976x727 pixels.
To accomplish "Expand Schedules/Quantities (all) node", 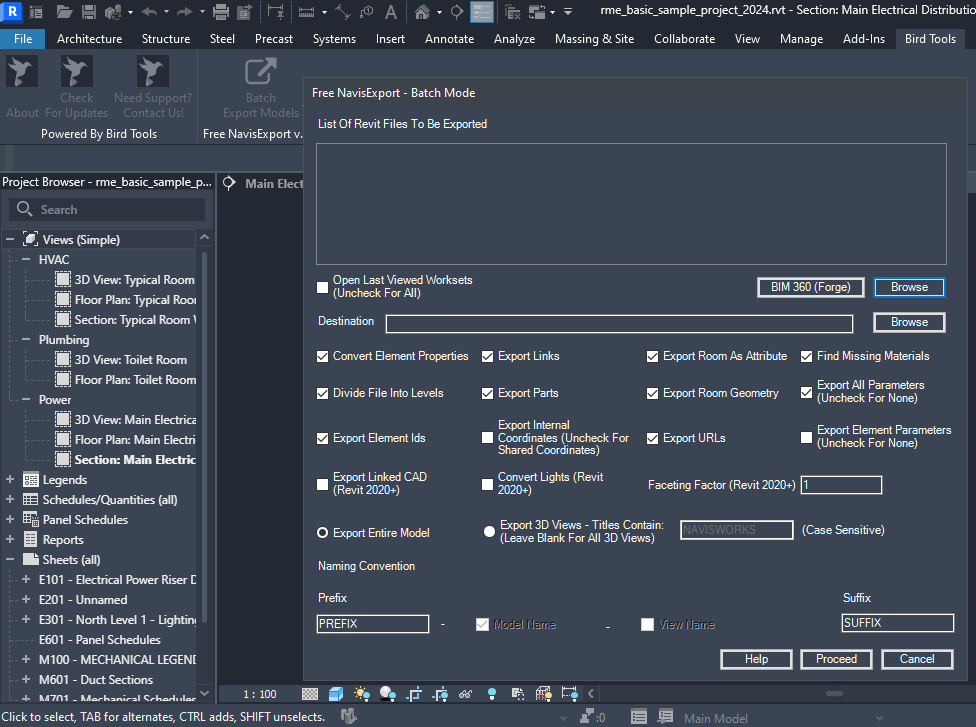I will [x=10, y=500].
